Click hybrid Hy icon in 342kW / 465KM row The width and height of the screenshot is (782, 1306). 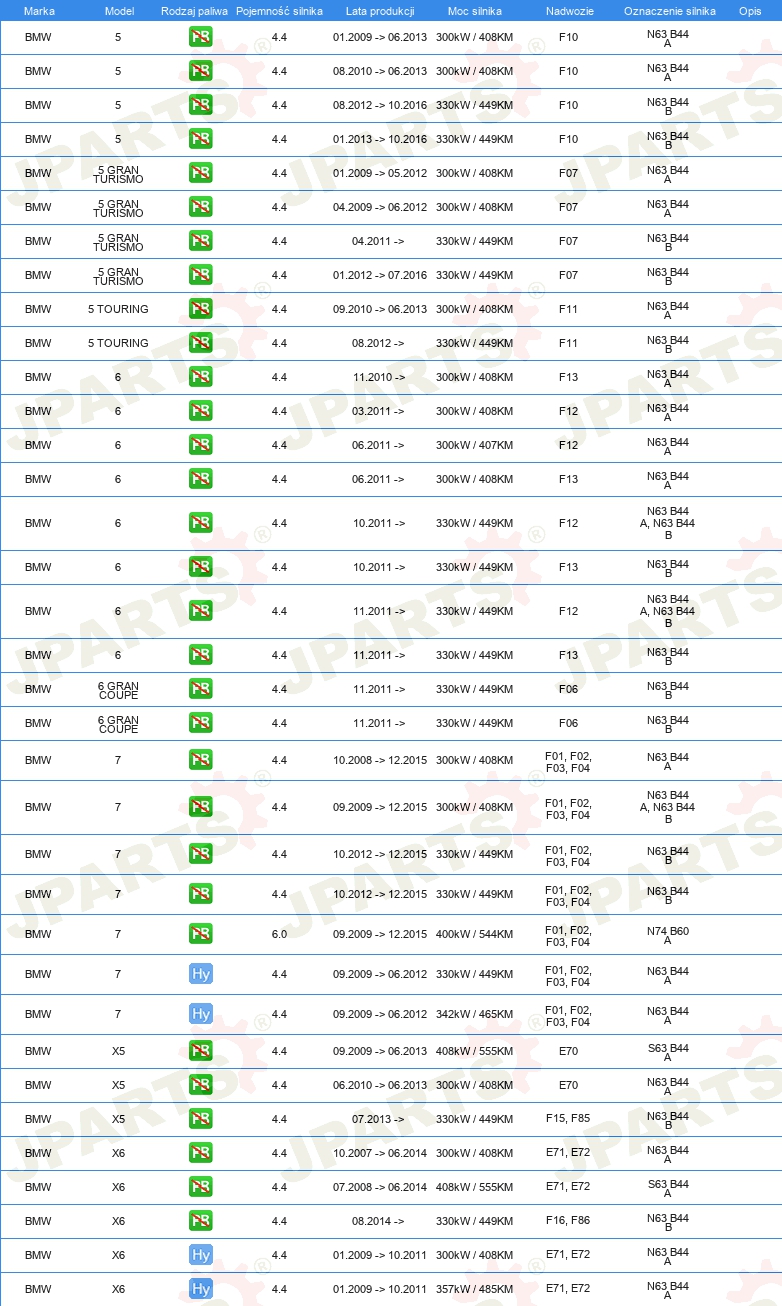point(200,1014)
